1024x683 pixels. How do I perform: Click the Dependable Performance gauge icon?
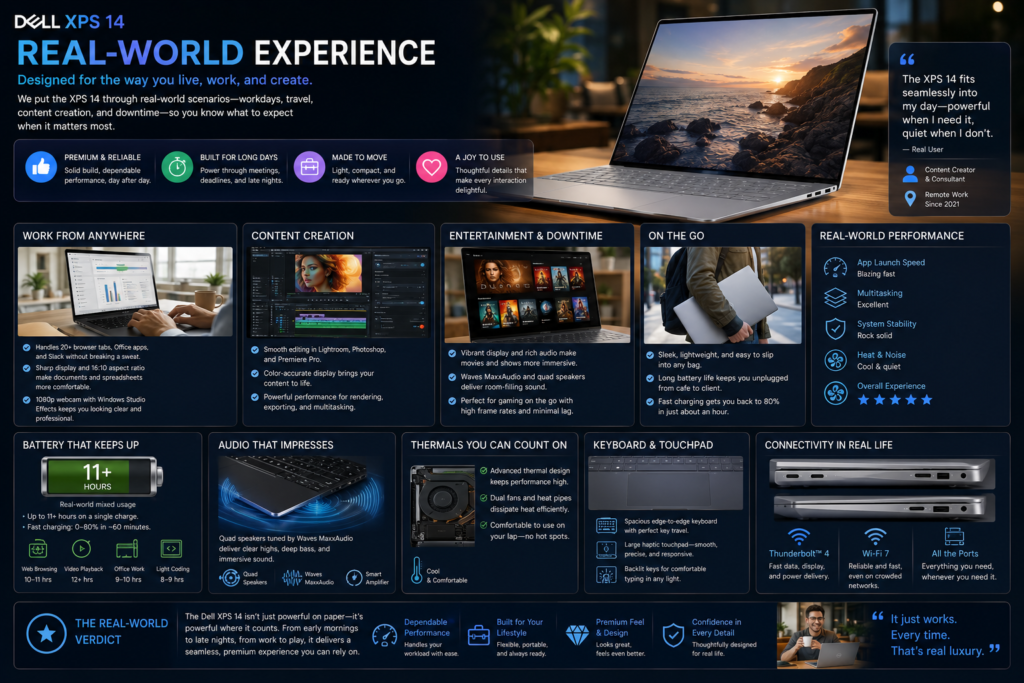[x=384, y=635]
